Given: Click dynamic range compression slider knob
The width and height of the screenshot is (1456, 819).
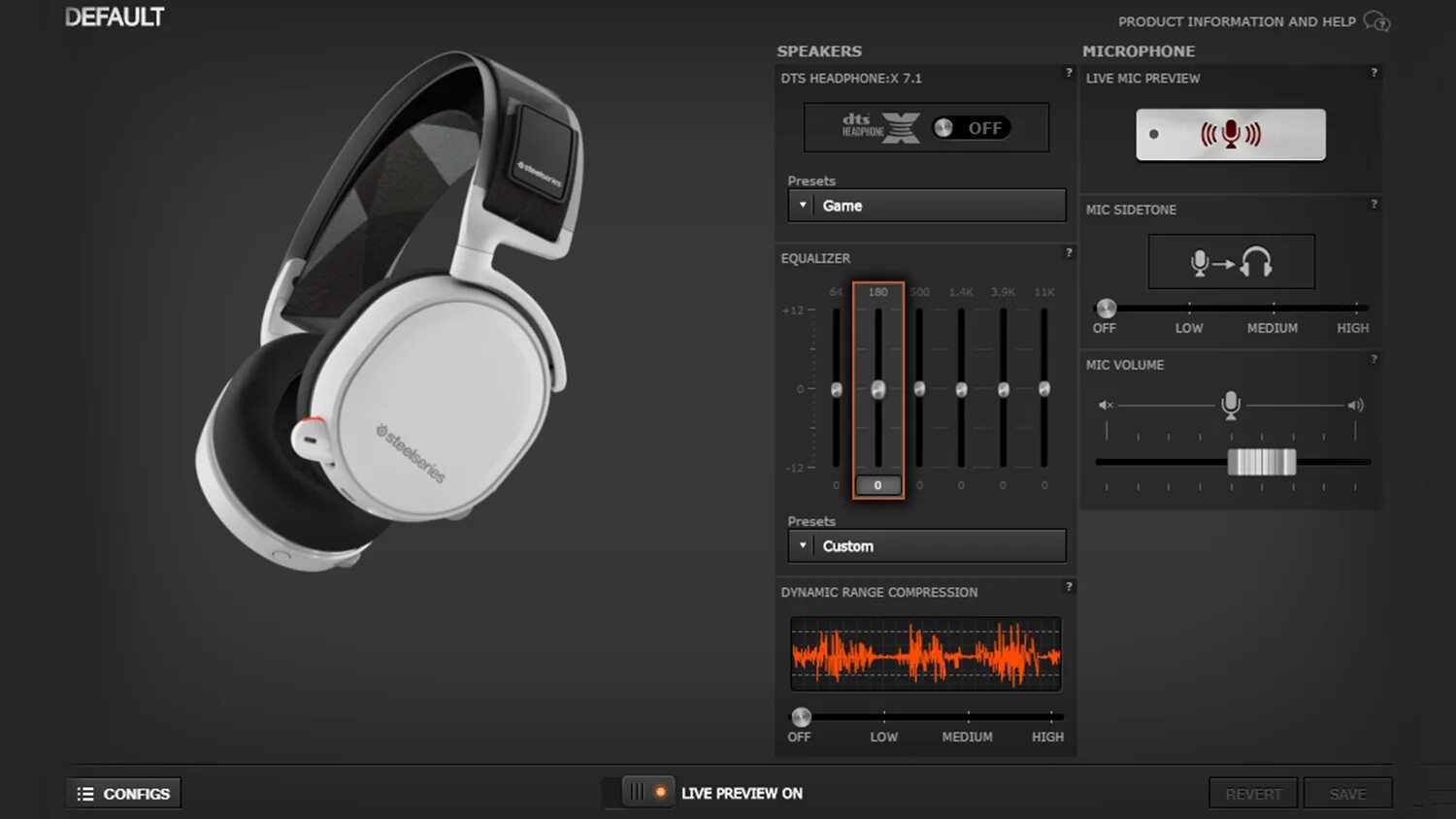Looking at the screenshot, I should coord(801,717).
